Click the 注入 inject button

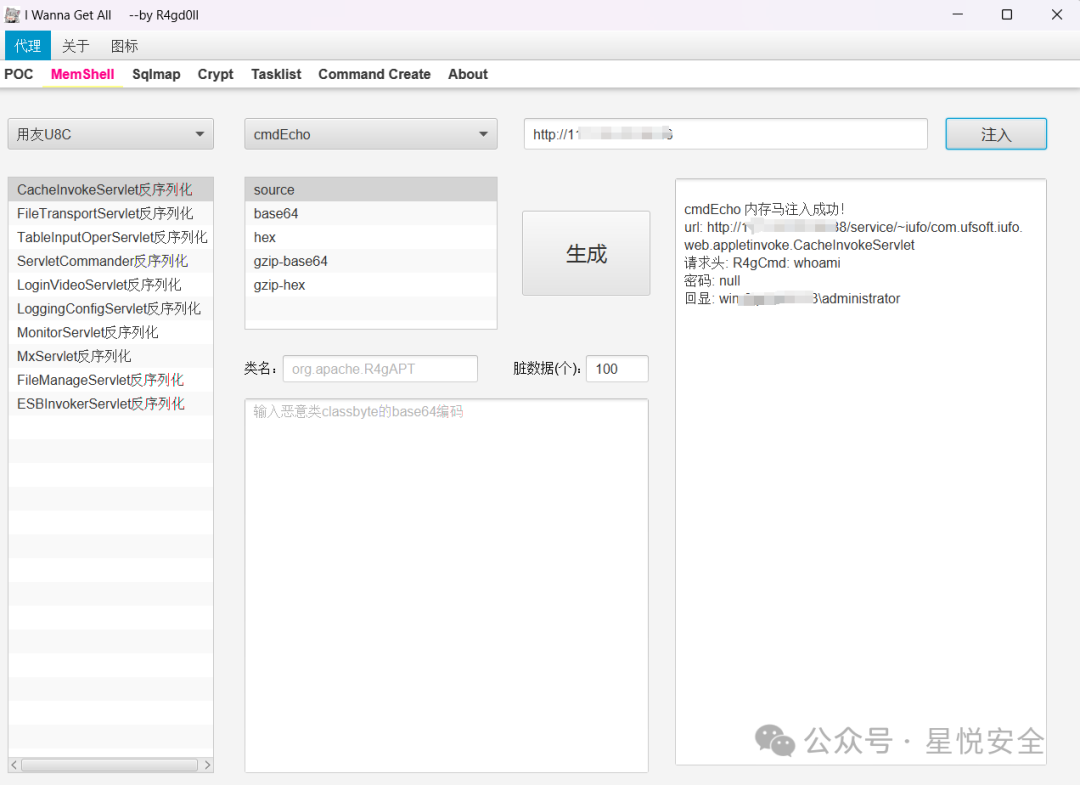tap(996, 134)
